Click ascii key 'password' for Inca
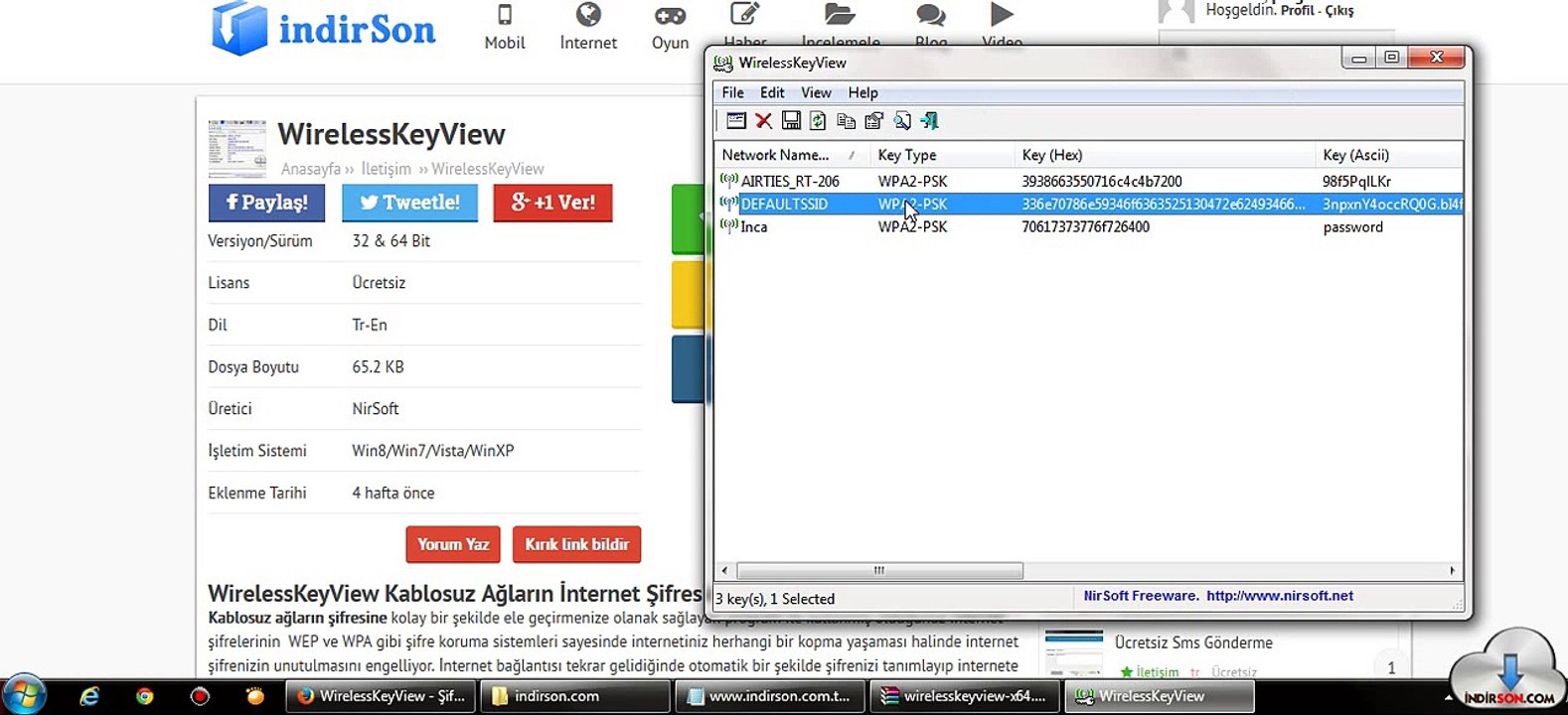Image resolution: width=1568 pixels, height=715 pixels. click(1352, 227)
